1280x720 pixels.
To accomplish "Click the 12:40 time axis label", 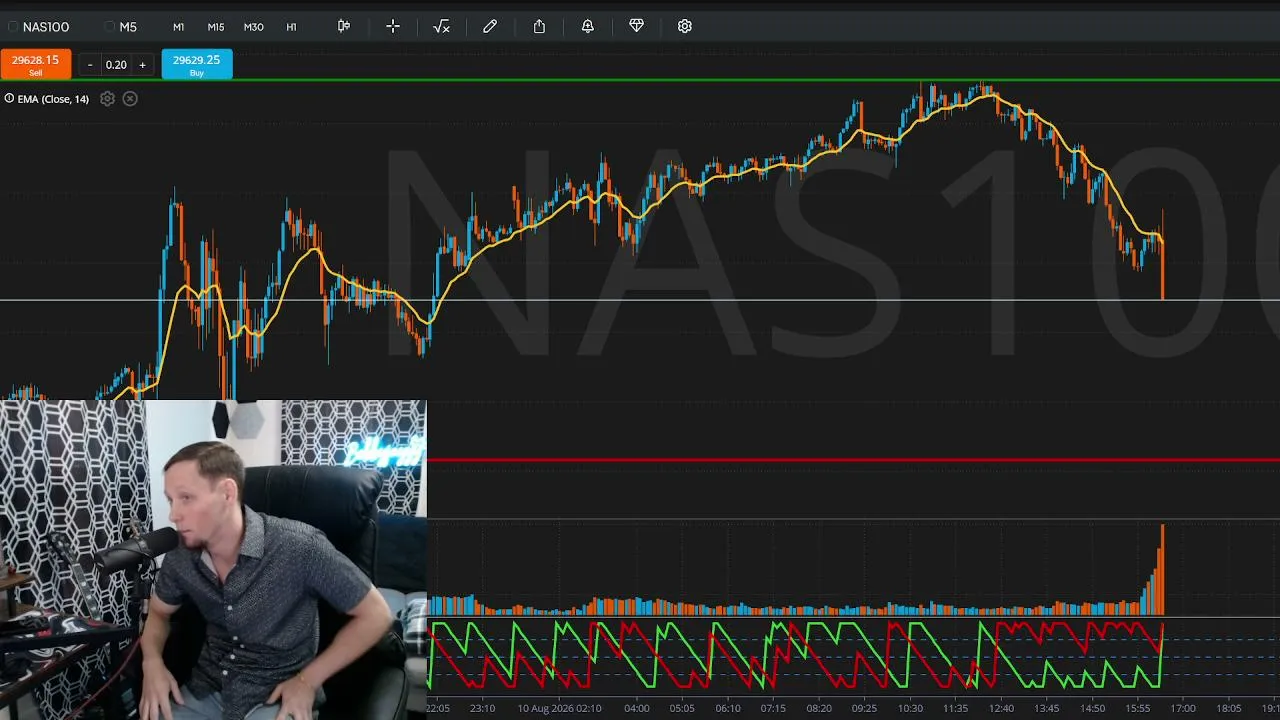I will [1001, 708].
